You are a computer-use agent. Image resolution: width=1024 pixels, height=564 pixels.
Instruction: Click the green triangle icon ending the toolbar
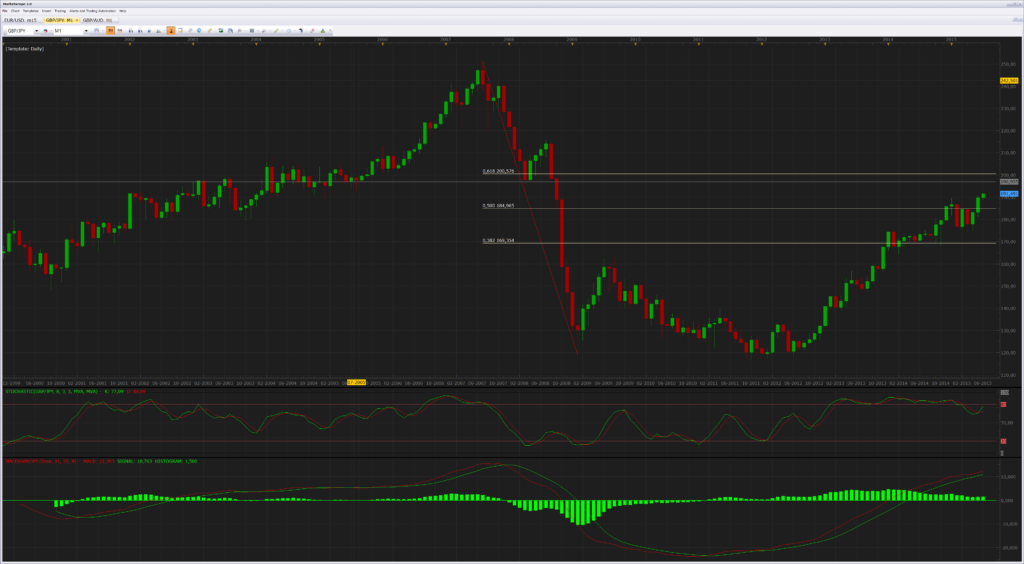pyautogui.click(x=323, y=31)
